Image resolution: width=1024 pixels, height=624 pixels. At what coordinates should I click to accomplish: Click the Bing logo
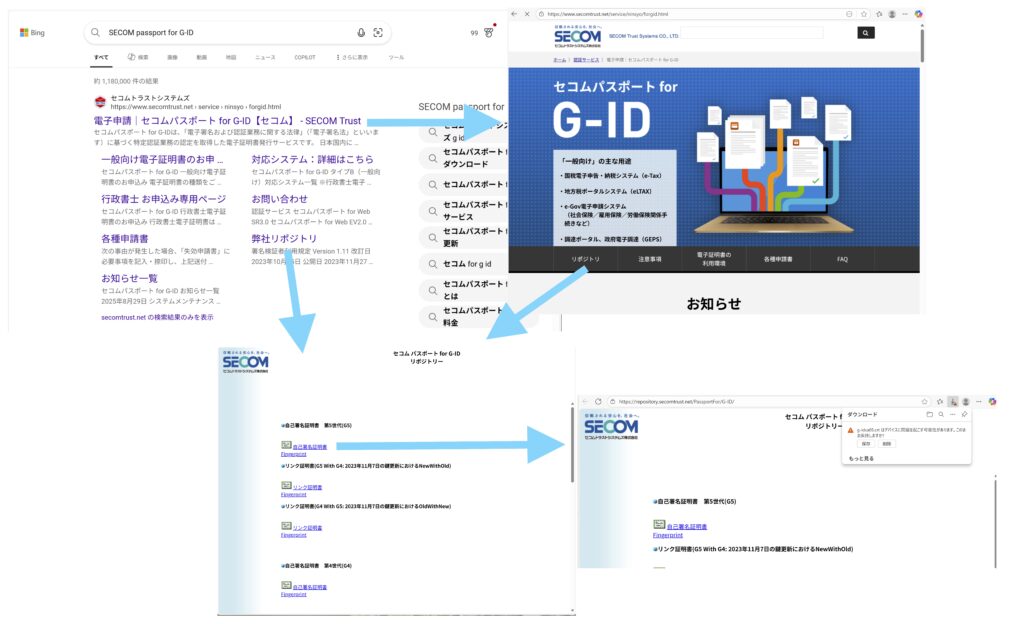(32, 33)
